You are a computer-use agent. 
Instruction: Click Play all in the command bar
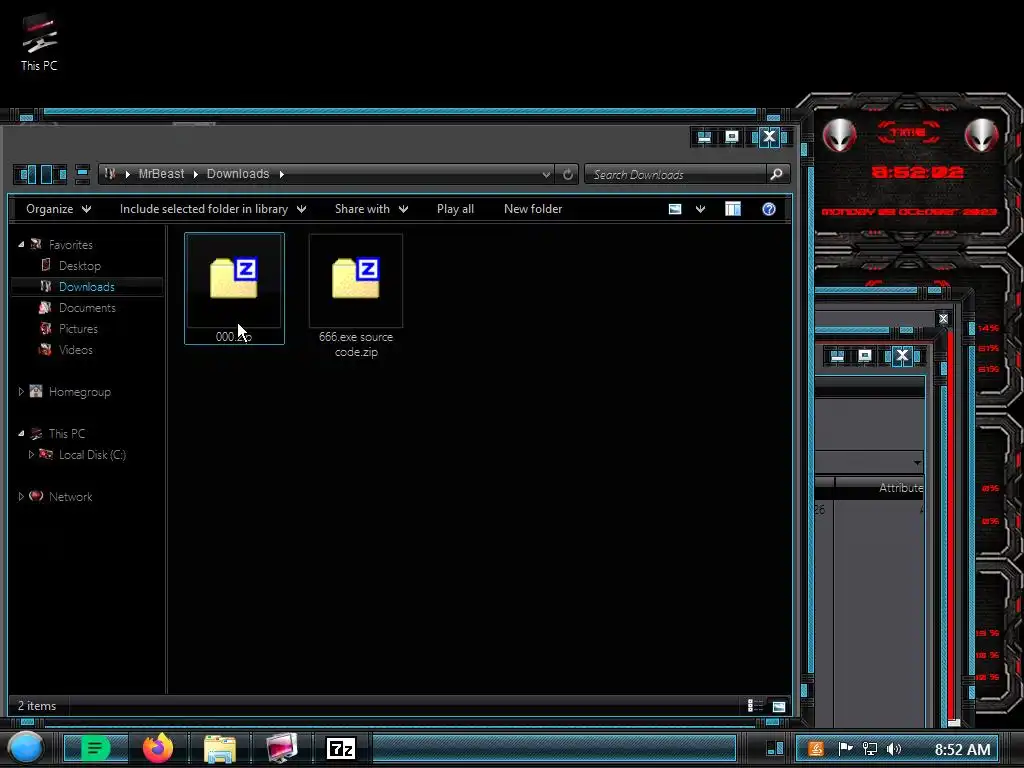[x=455, y=209]
